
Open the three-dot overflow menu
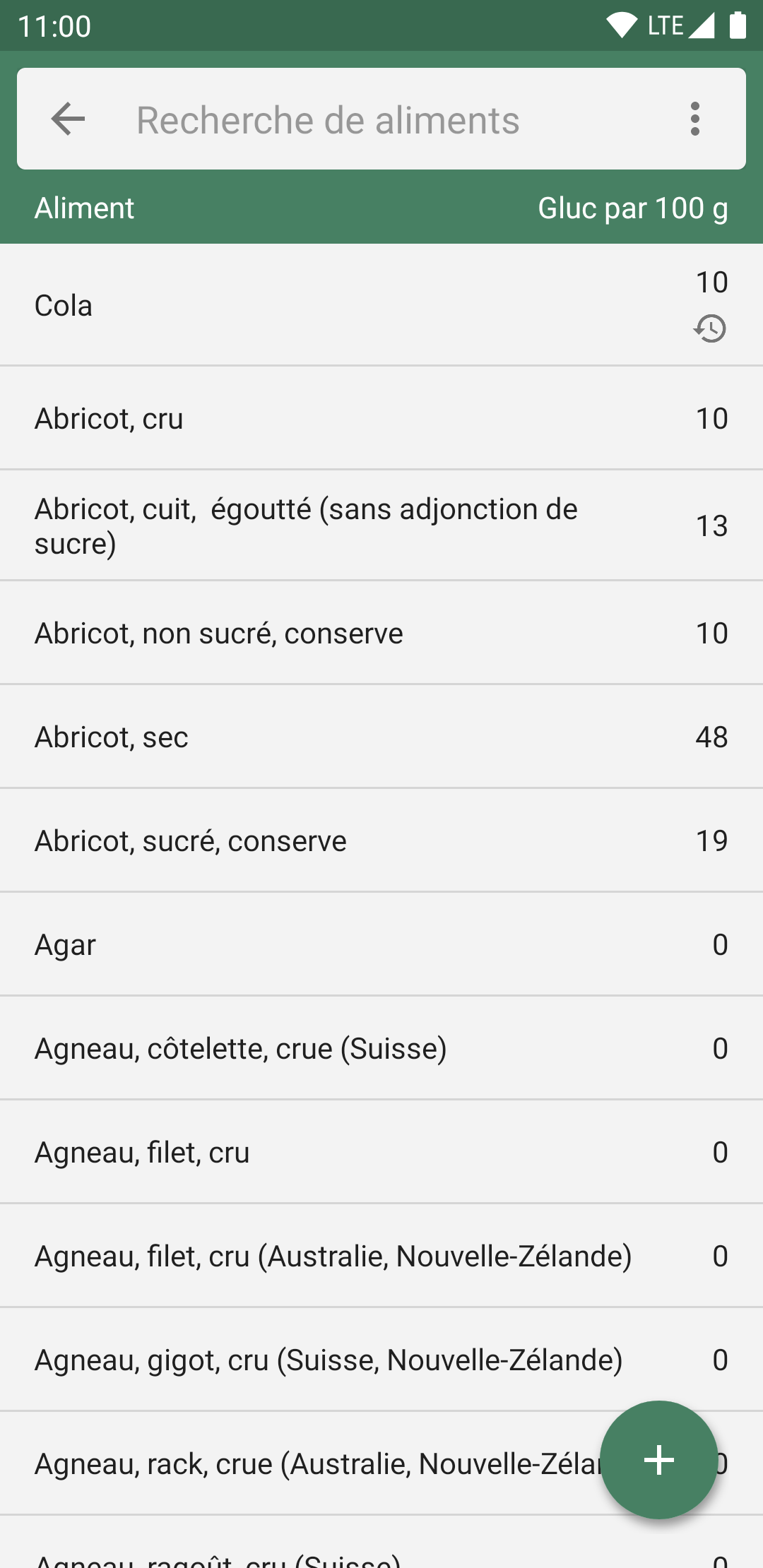click(695, 119)
